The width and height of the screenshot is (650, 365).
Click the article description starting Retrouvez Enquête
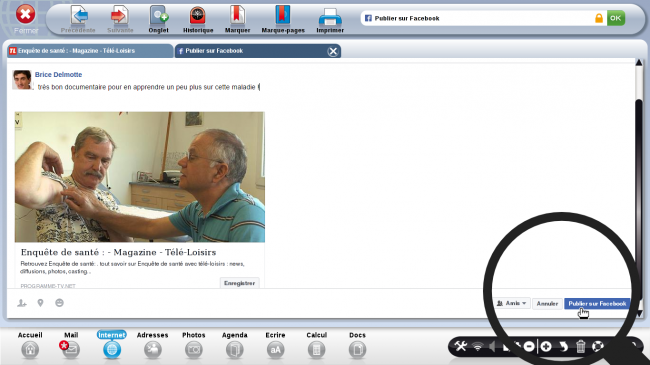pos(132,268)
